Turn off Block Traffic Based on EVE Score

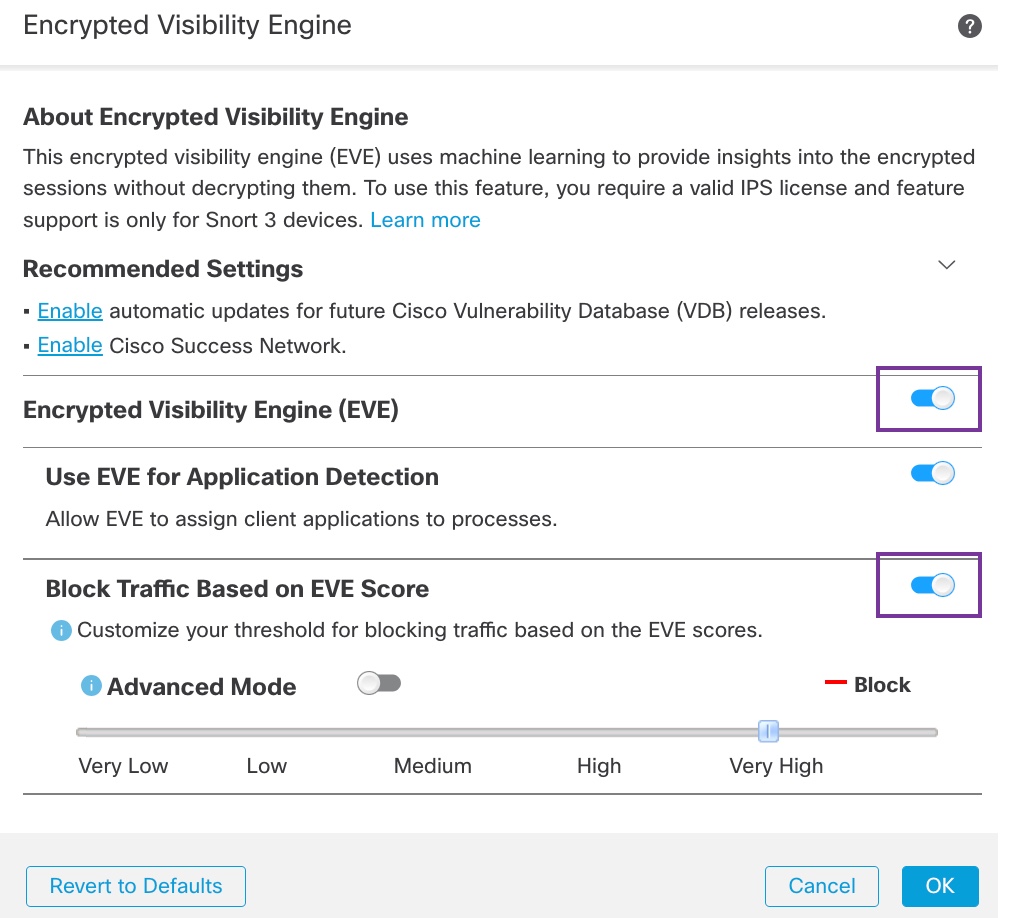point(932,585)
